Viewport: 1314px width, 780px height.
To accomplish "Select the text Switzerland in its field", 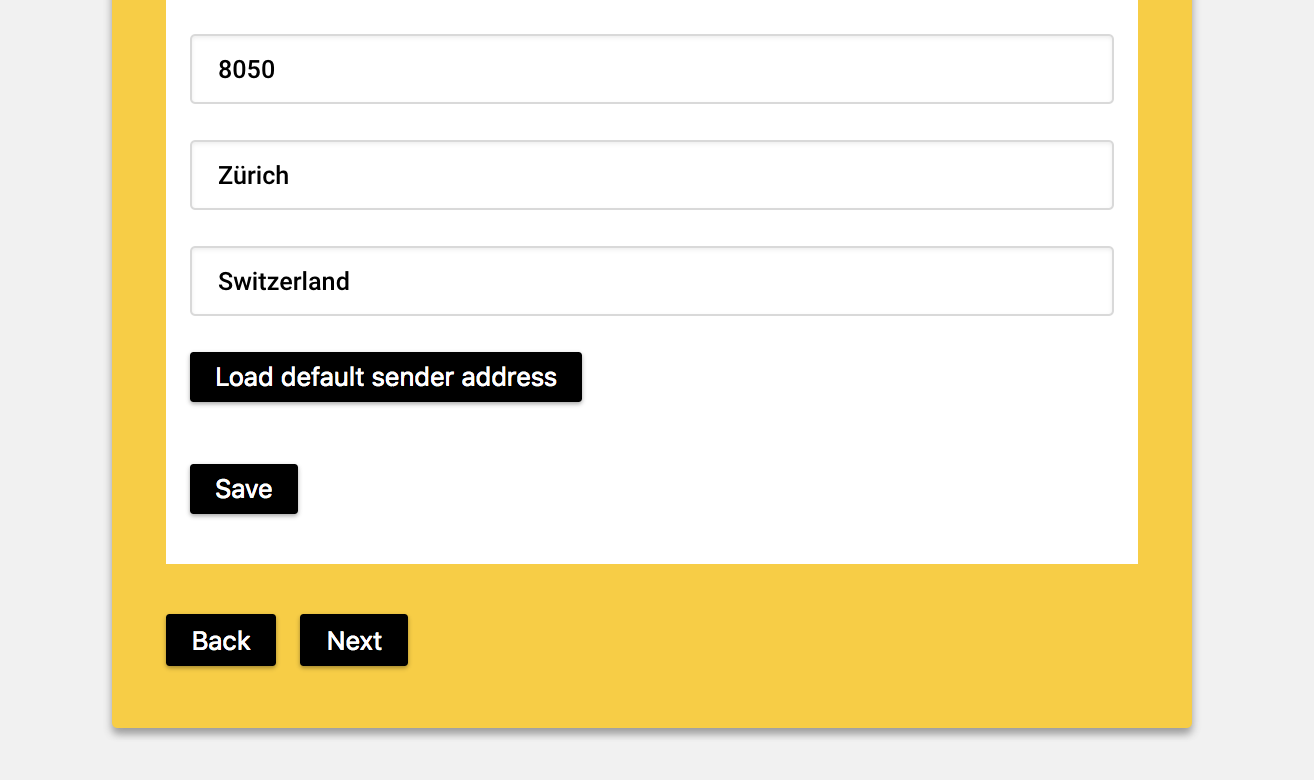I will coord(284,281).
